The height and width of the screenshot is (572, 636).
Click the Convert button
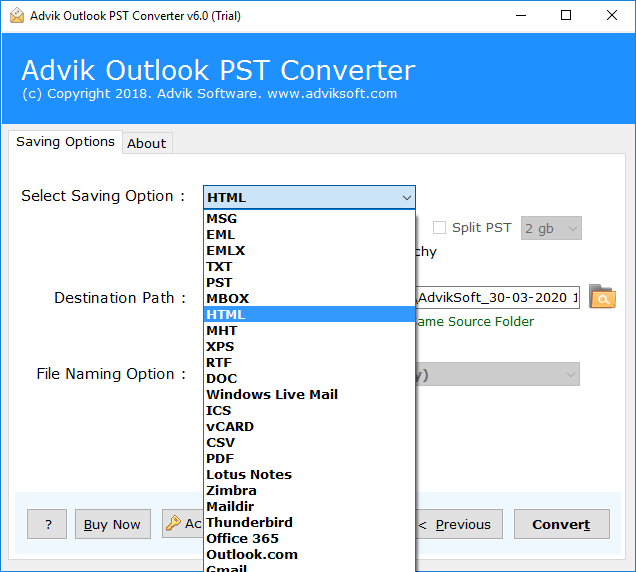tap(561, 524)
